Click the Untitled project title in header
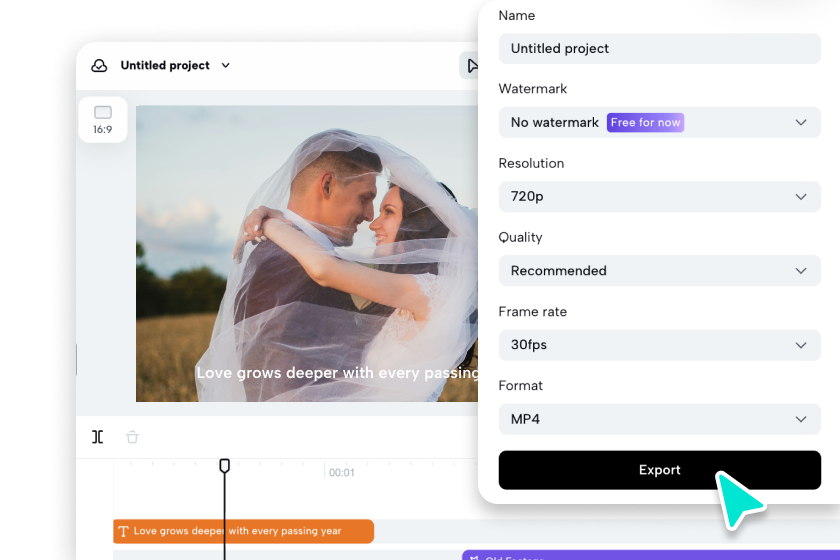This screenshot has height=560, width=840. coord(165,66)
